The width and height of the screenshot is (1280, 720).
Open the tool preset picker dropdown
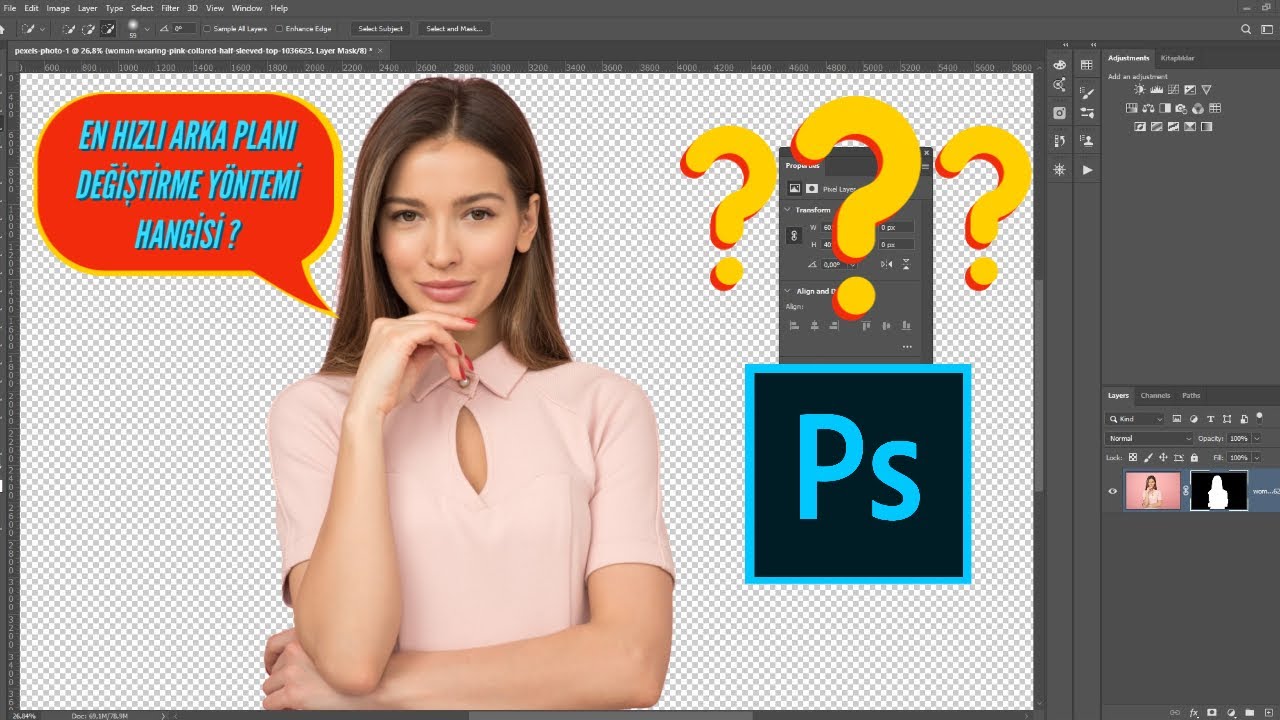pos(42,29)
